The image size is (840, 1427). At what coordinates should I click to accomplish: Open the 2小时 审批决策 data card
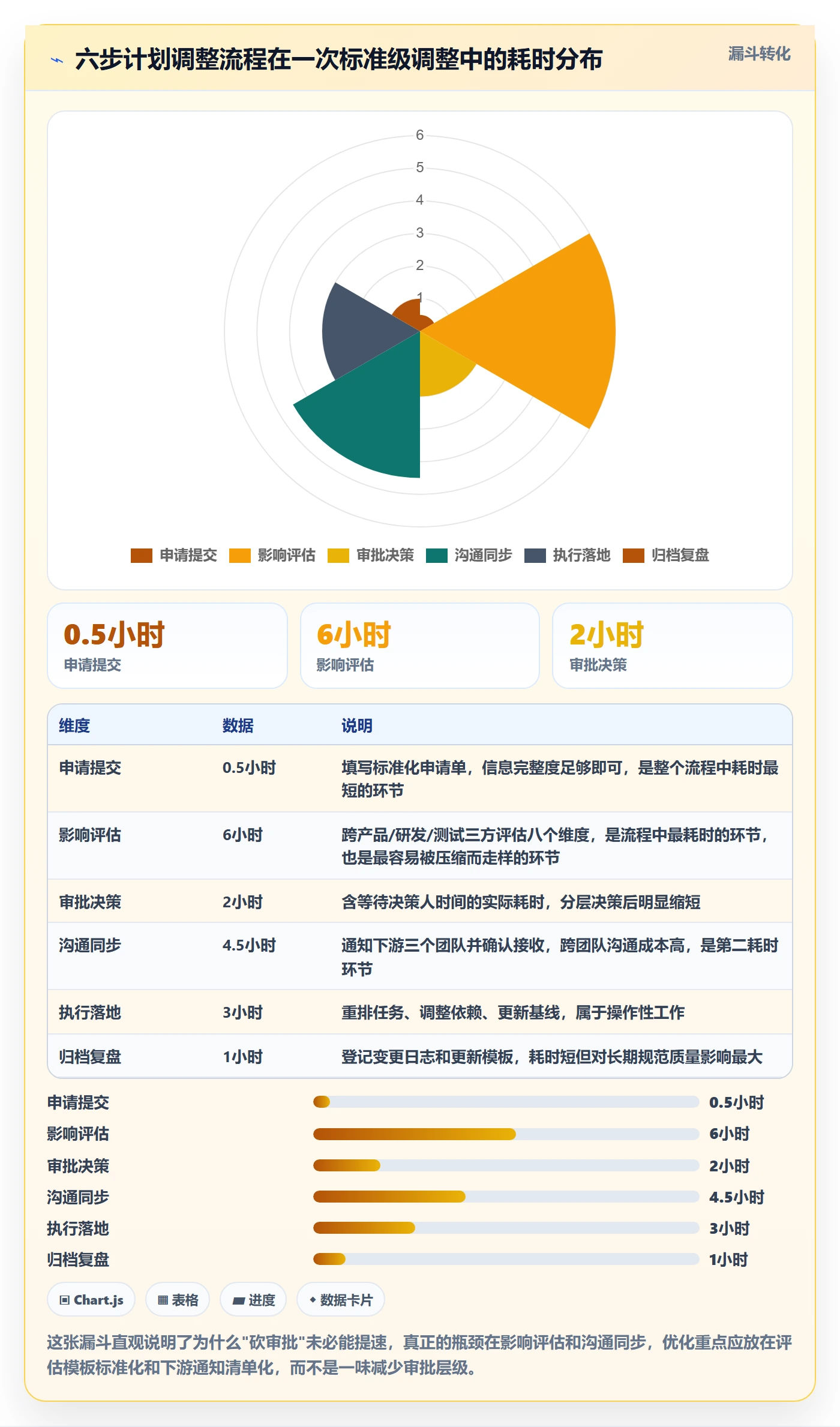(x=673, y=646)
